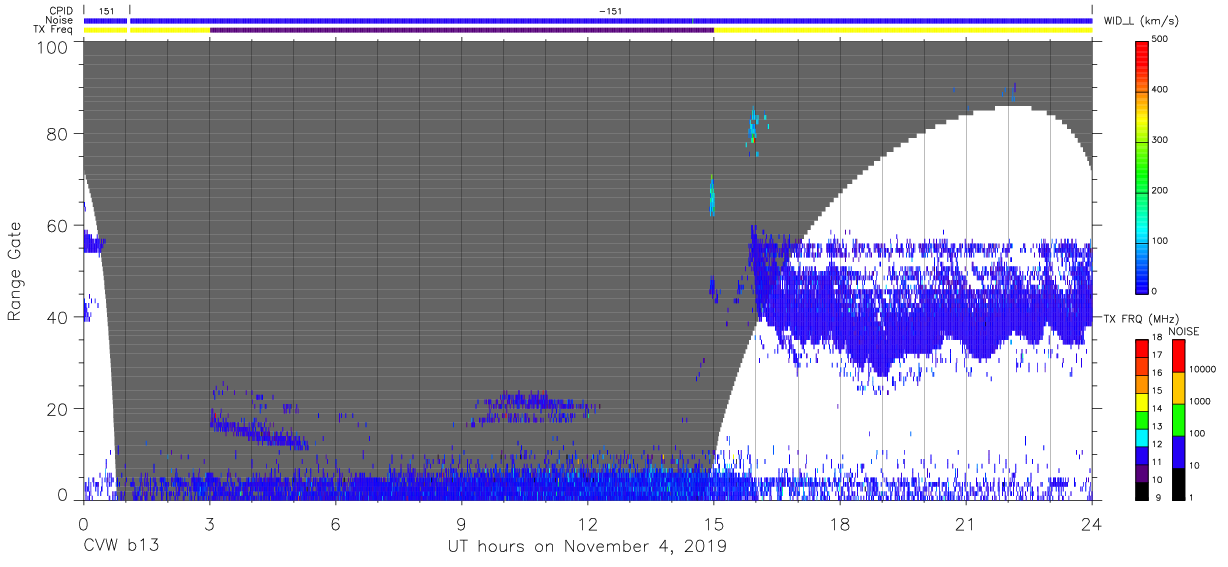Click the cyan echo cluster near gate 82

pos(756,126)
